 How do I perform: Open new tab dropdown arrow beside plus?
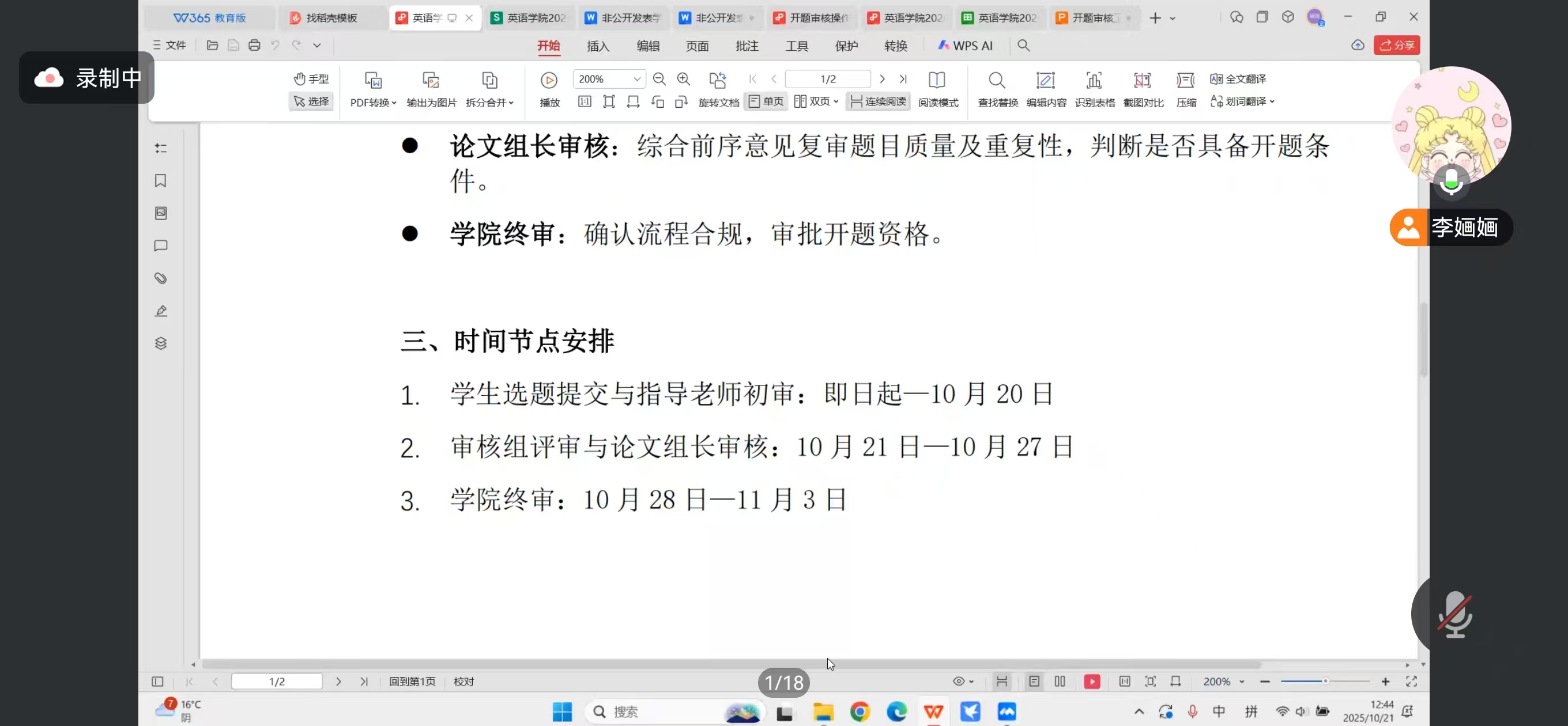(x=1173, y=18)
